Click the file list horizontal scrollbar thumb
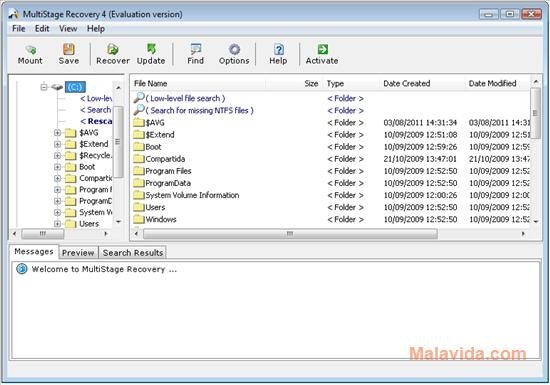550x385 pixels. click(x=290, y=234)
